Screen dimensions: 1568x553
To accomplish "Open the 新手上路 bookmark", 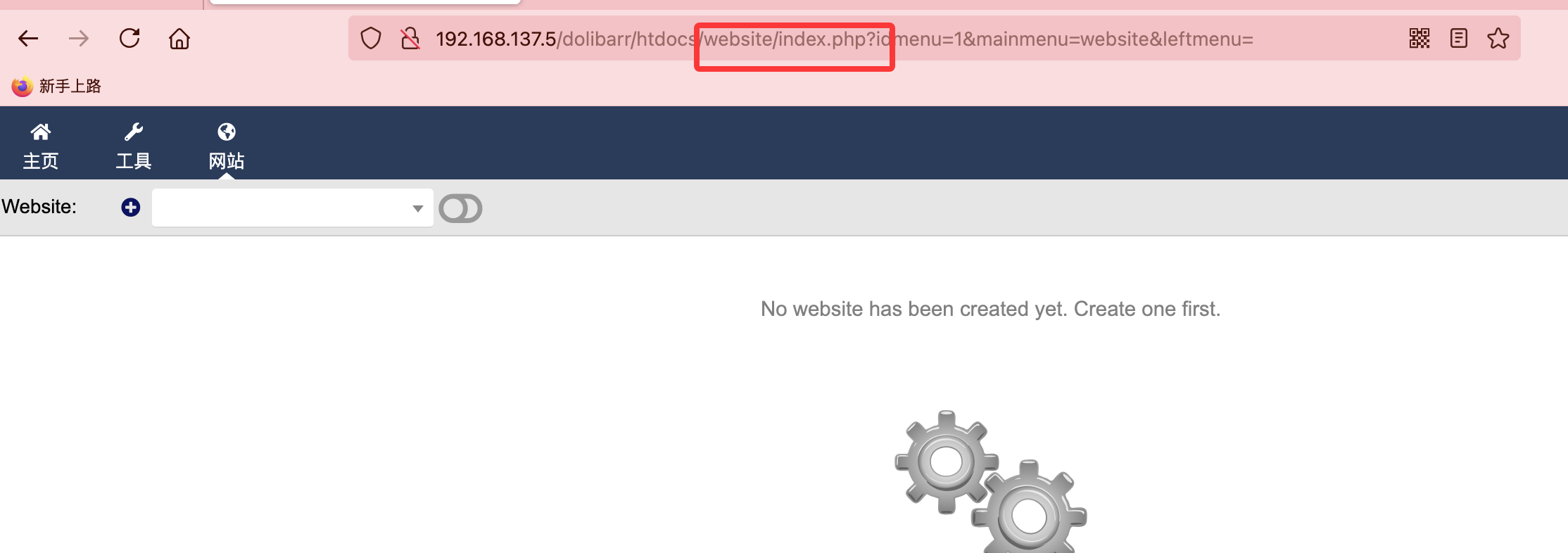I will [x=56, y=86].
